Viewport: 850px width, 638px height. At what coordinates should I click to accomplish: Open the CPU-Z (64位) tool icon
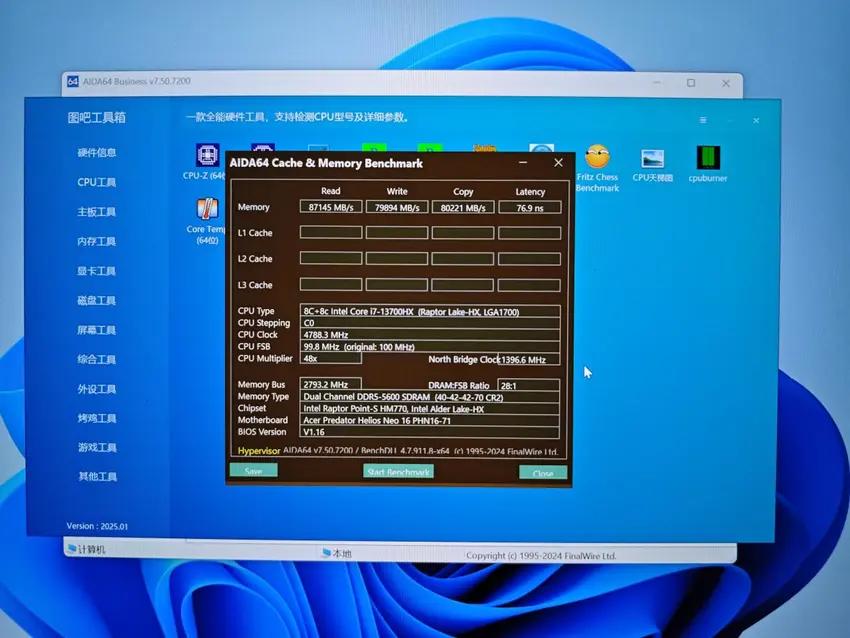207,156
